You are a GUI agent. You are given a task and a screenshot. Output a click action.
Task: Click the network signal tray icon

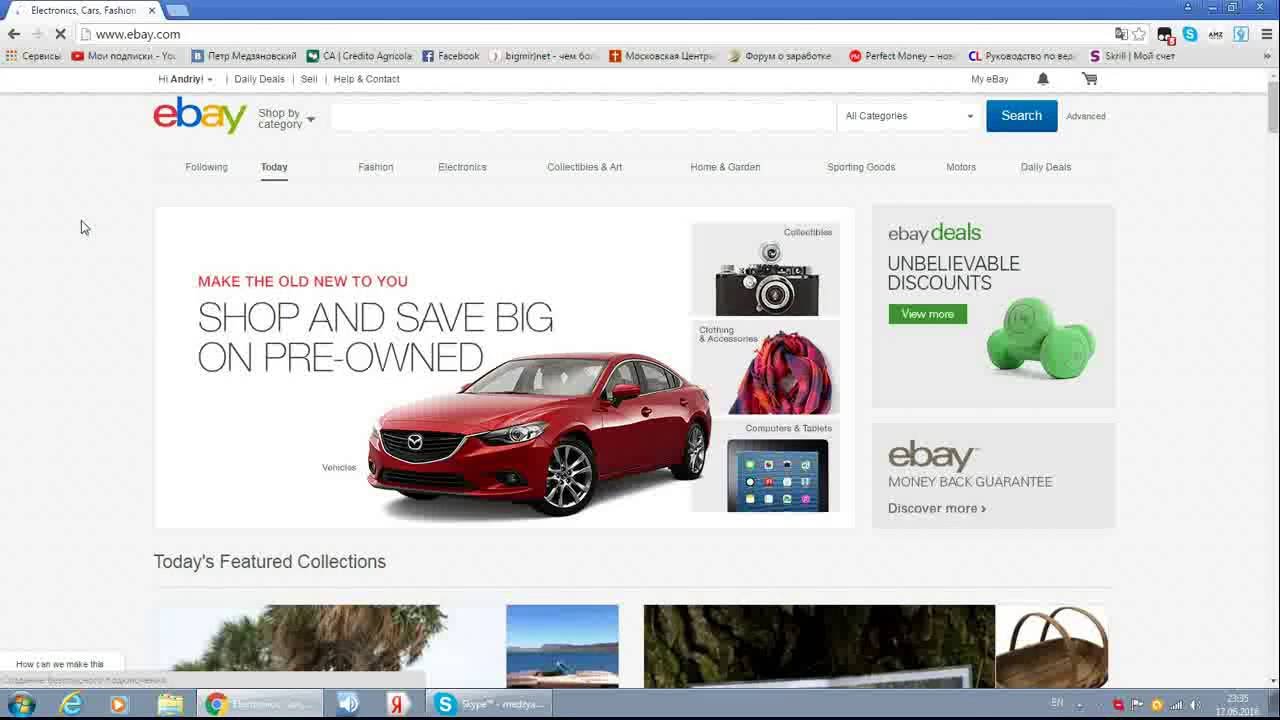click(1176, 705)
